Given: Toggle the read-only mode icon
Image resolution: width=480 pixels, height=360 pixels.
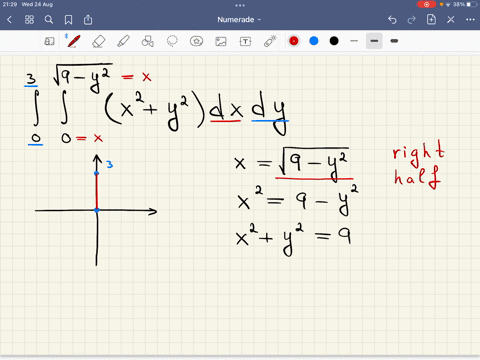Looking at the screenshot, I should point(49,41).
